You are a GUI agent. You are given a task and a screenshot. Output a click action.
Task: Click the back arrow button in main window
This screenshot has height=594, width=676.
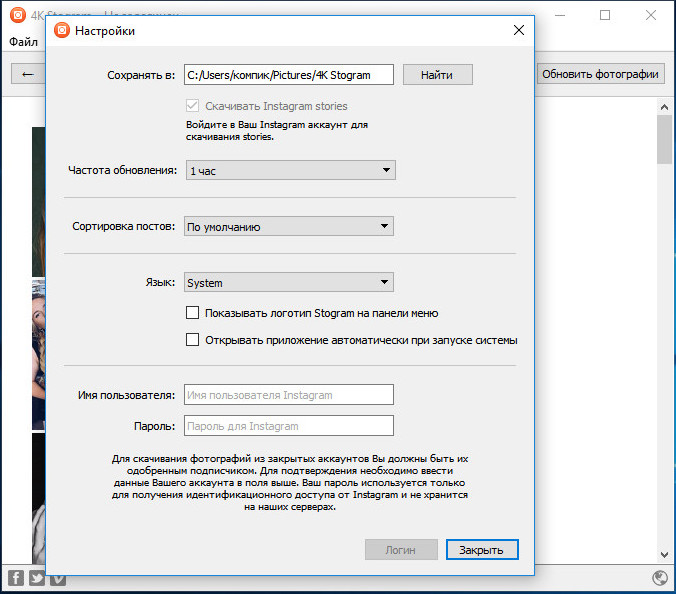pos(28,74)
